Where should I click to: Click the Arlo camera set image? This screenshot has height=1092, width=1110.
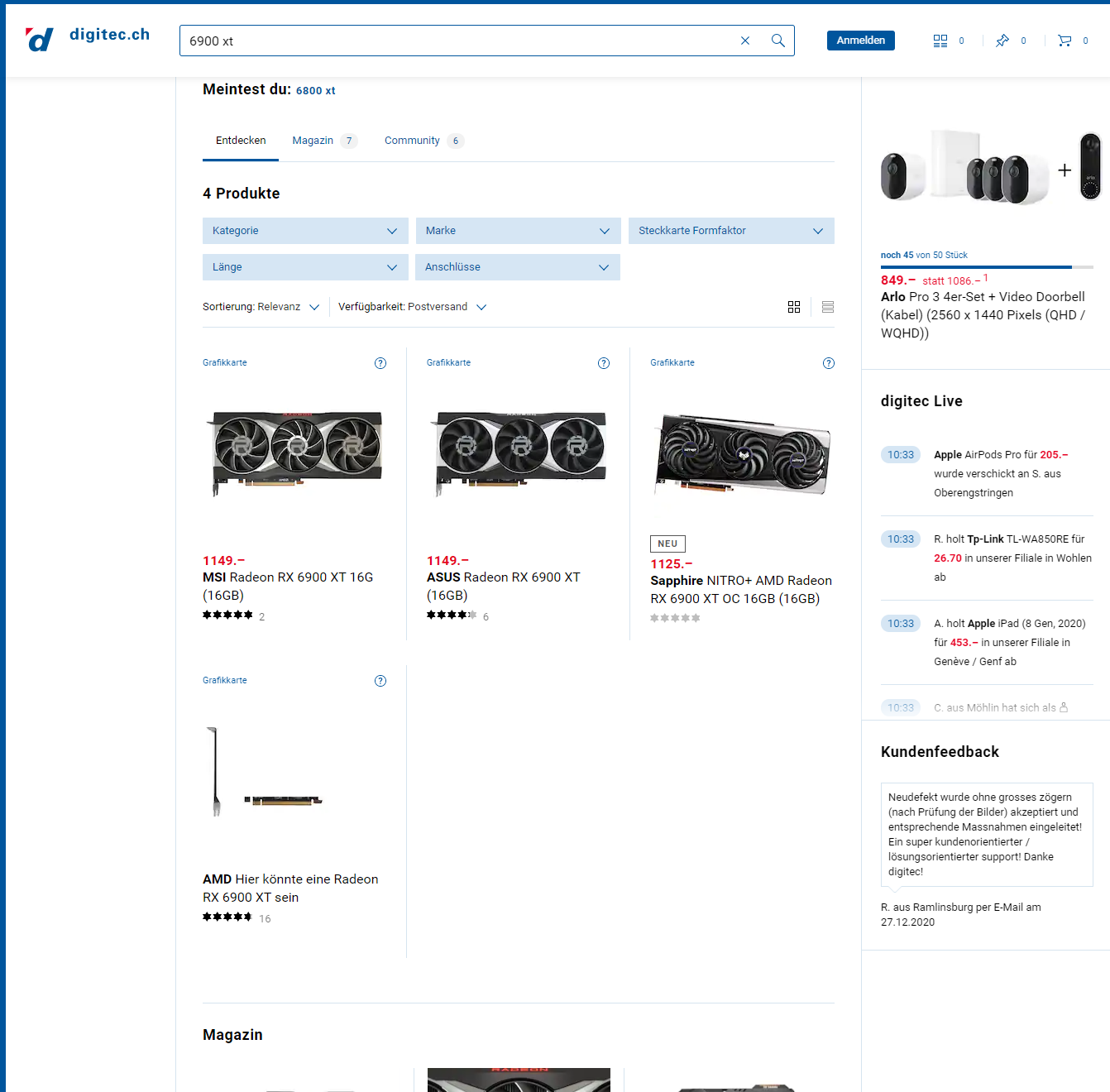(x=990, y=167)
